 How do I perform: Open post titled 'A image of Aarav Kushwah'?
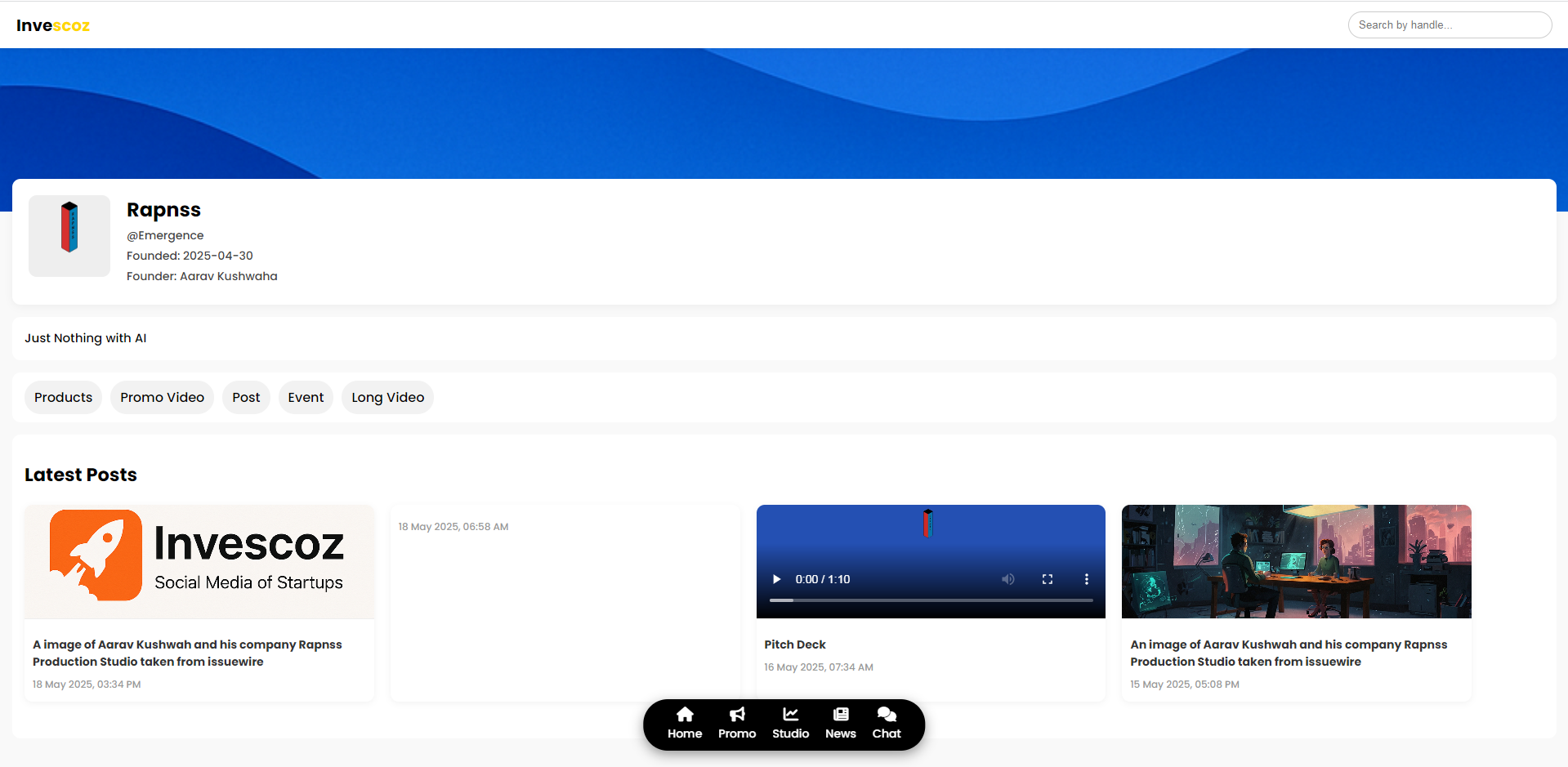click(187, 653)
